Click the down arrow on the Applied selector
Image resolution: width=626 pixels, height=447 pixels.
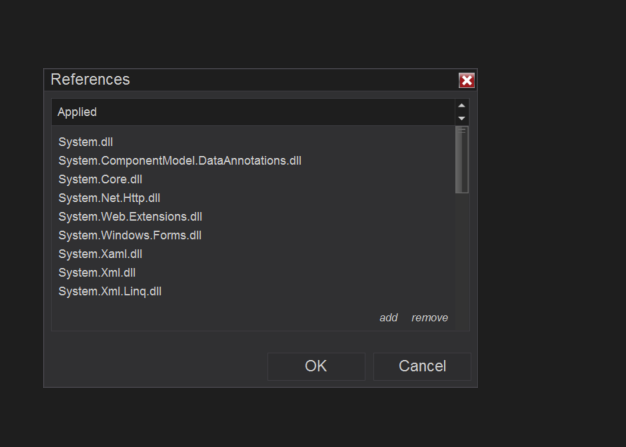click(x=461, y=118)
